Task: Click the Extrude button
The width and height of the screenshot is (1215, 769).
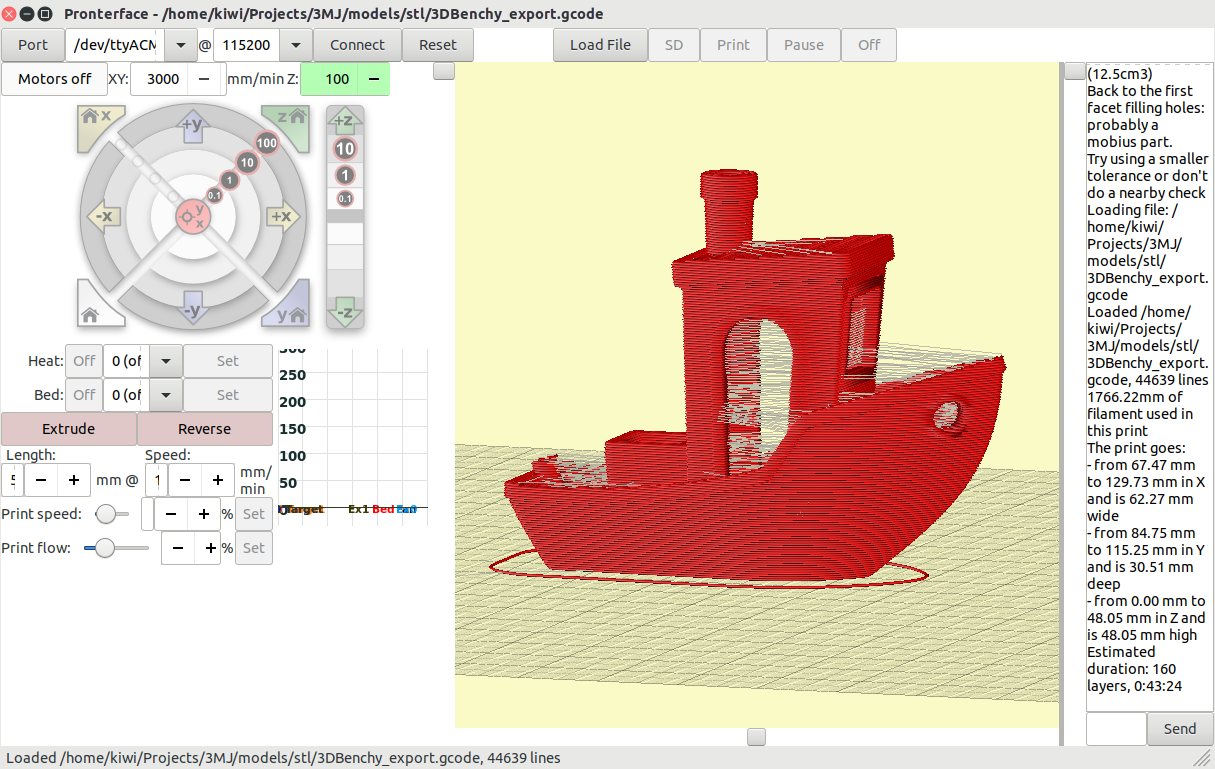Action: click(x=68, y=428)
